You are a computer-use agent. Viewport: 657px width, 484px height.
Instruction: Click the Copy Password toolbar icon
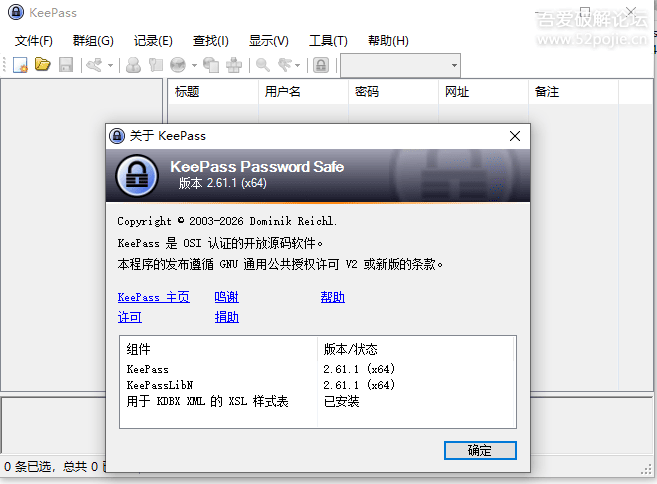(x=155, y=65)
